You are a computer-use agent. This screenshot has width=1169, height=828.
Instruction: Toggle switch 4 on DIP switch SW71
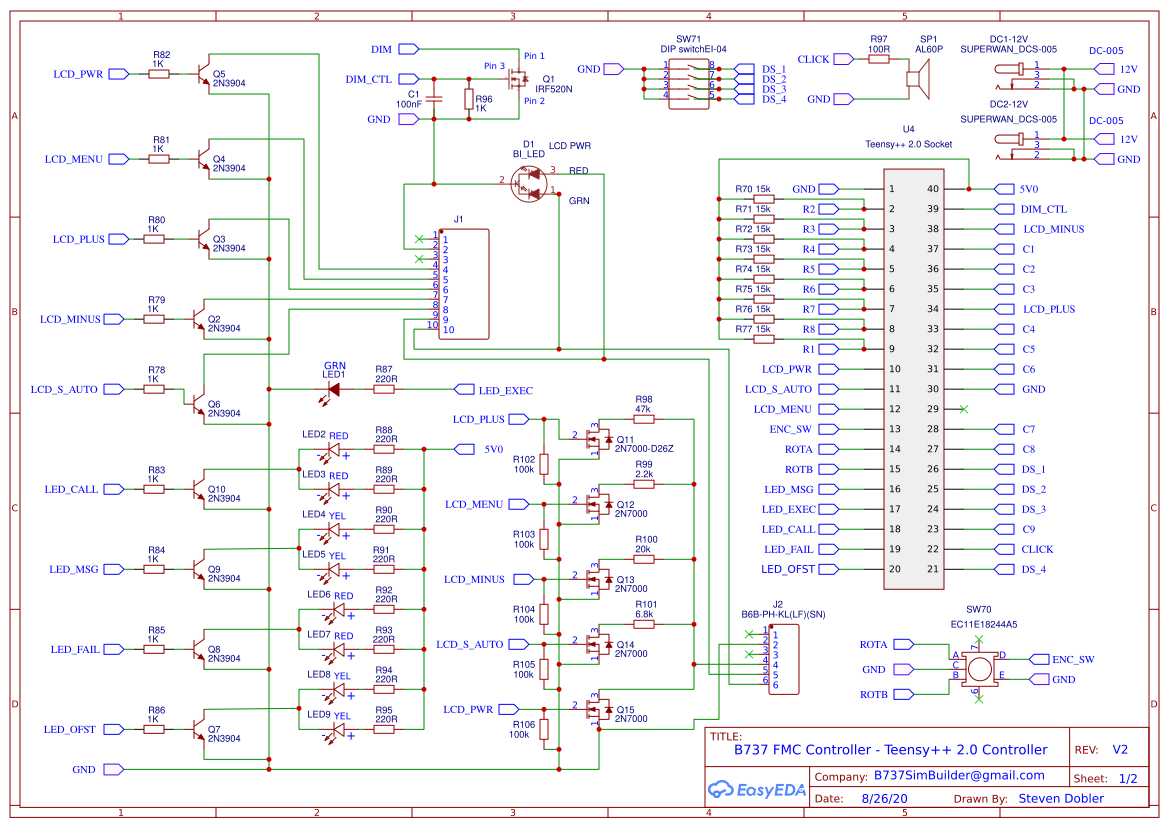(691, 98)
